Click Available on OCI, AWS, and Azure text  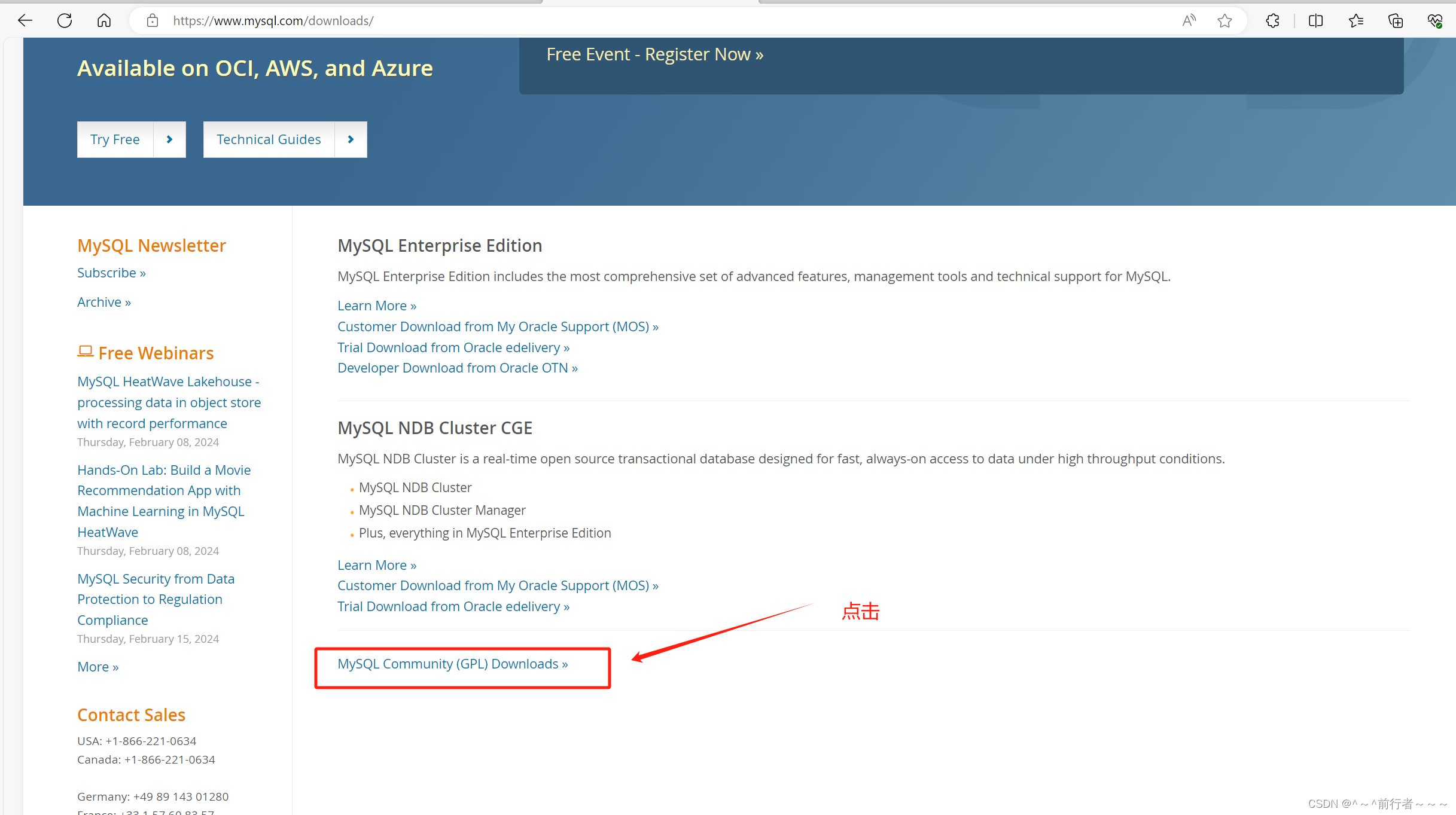coord(255,68)
